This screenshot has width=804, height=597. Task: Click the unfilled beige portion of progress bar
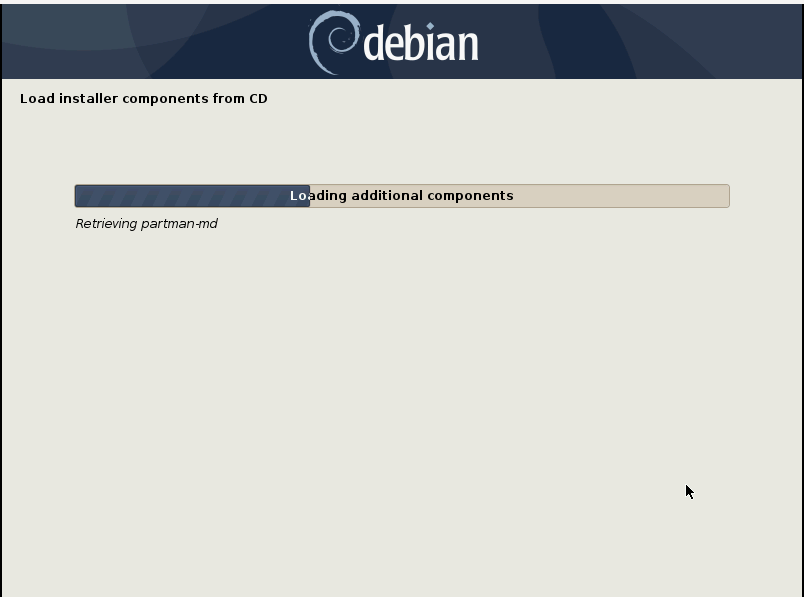point(519,196)
